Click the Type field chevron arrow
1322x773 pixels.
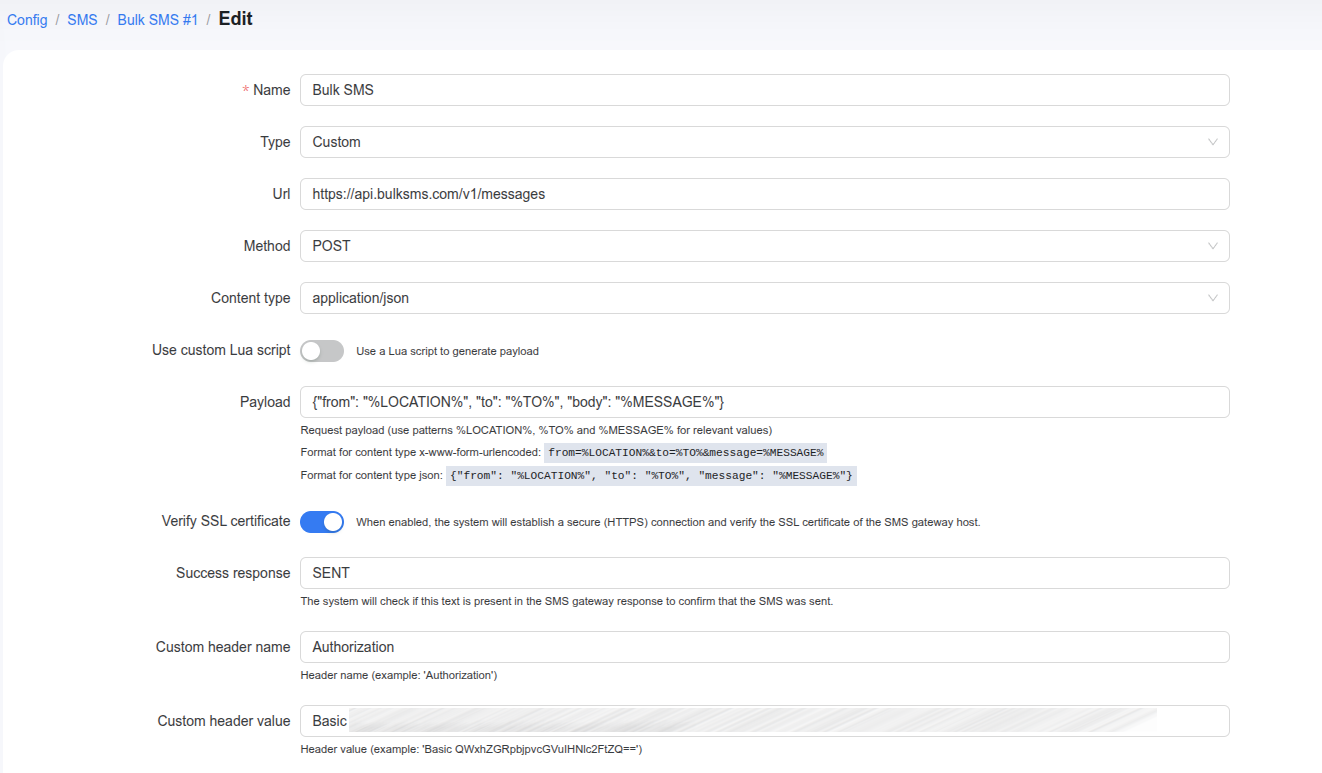coord(1212,142)
